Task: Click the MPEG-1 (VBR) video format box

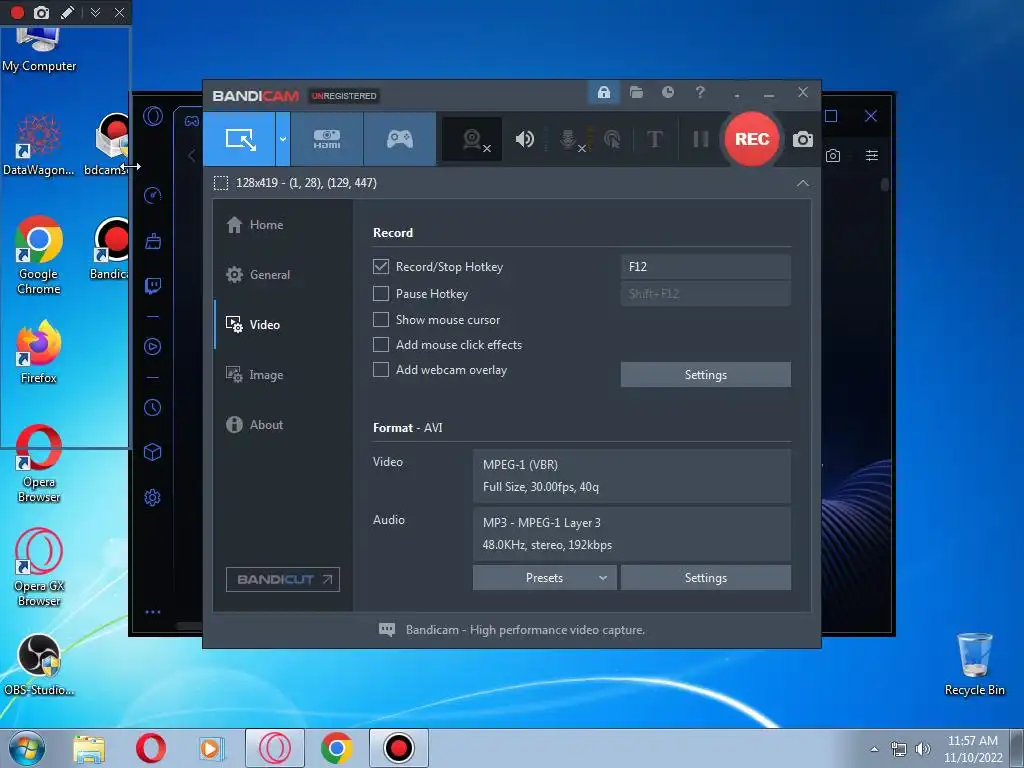Action: click(632, 476)
